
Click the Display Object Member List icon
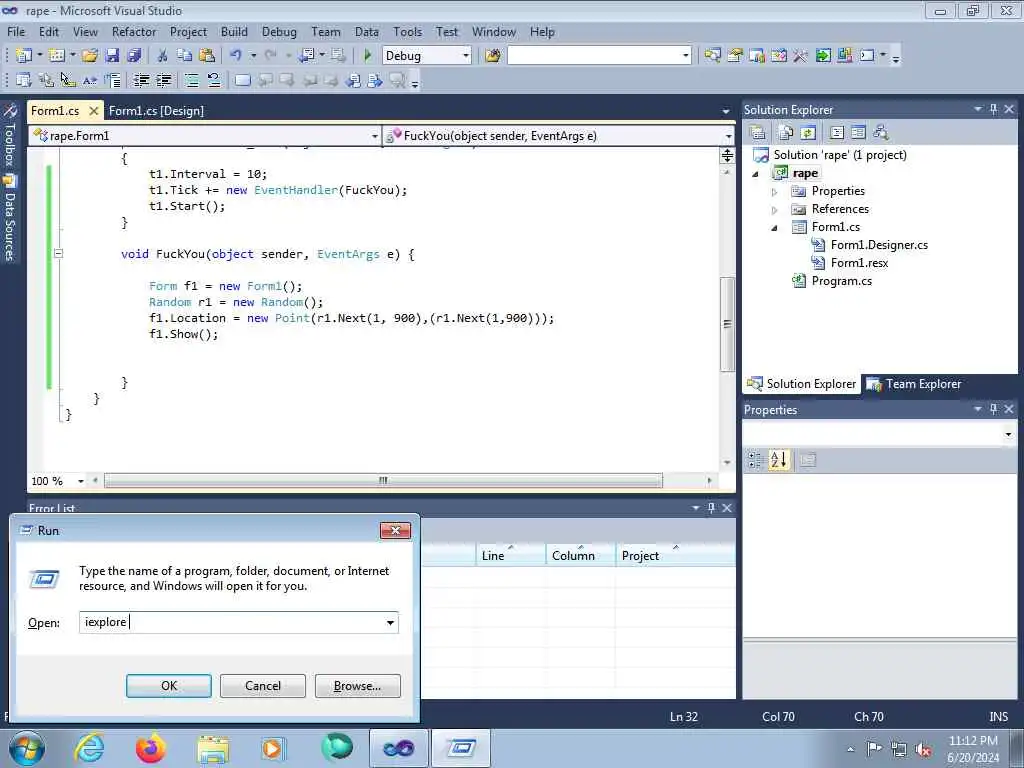(24, 80)
